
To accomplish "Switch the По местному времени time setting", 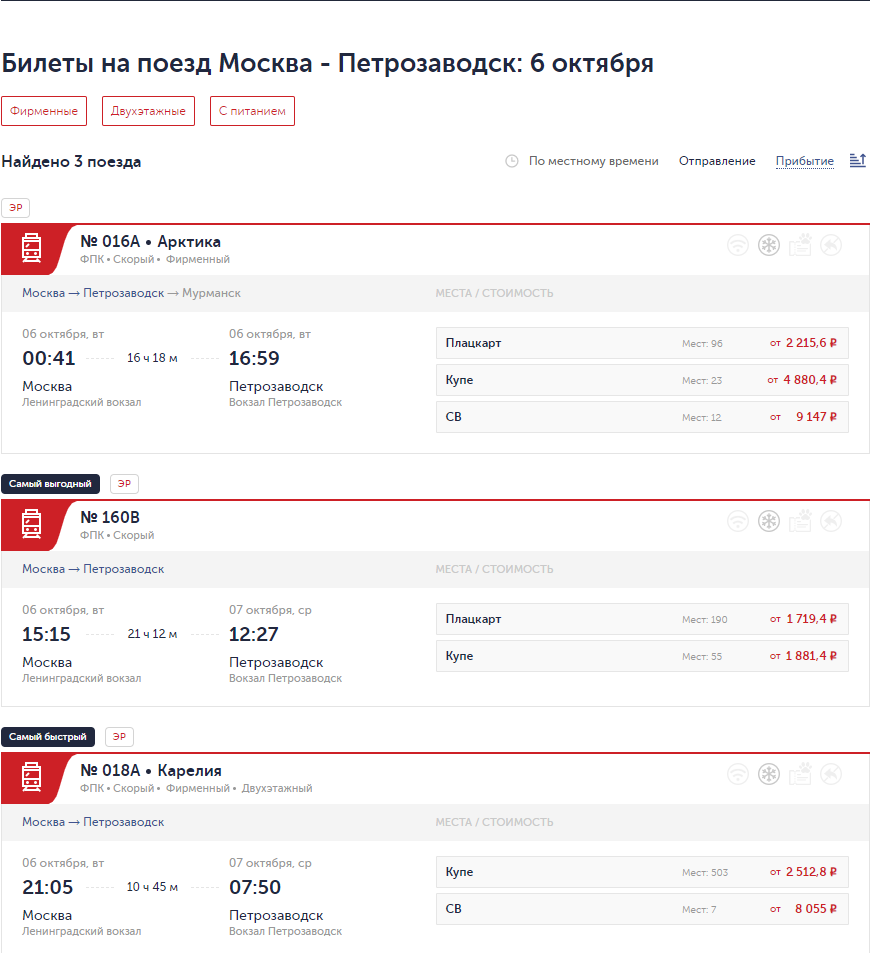I will (593, 161).
